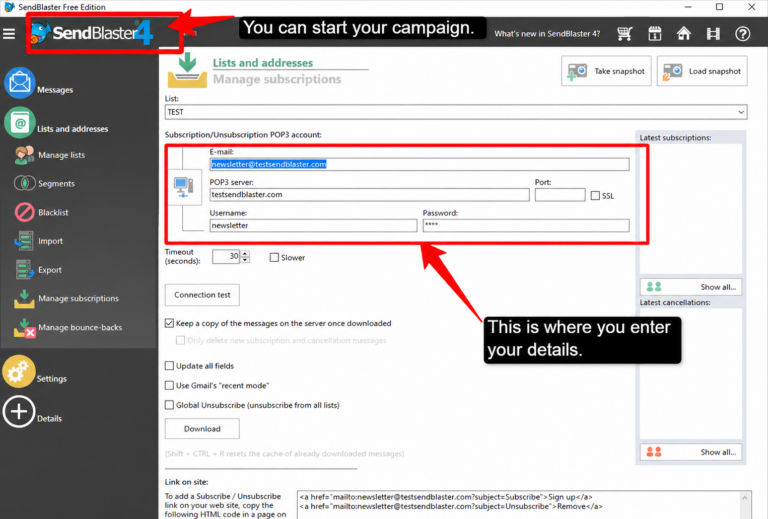Viewport: 768px width, 519px height.
Task: Select Manage lists in sidebar
Action: (x=61, y=155)
